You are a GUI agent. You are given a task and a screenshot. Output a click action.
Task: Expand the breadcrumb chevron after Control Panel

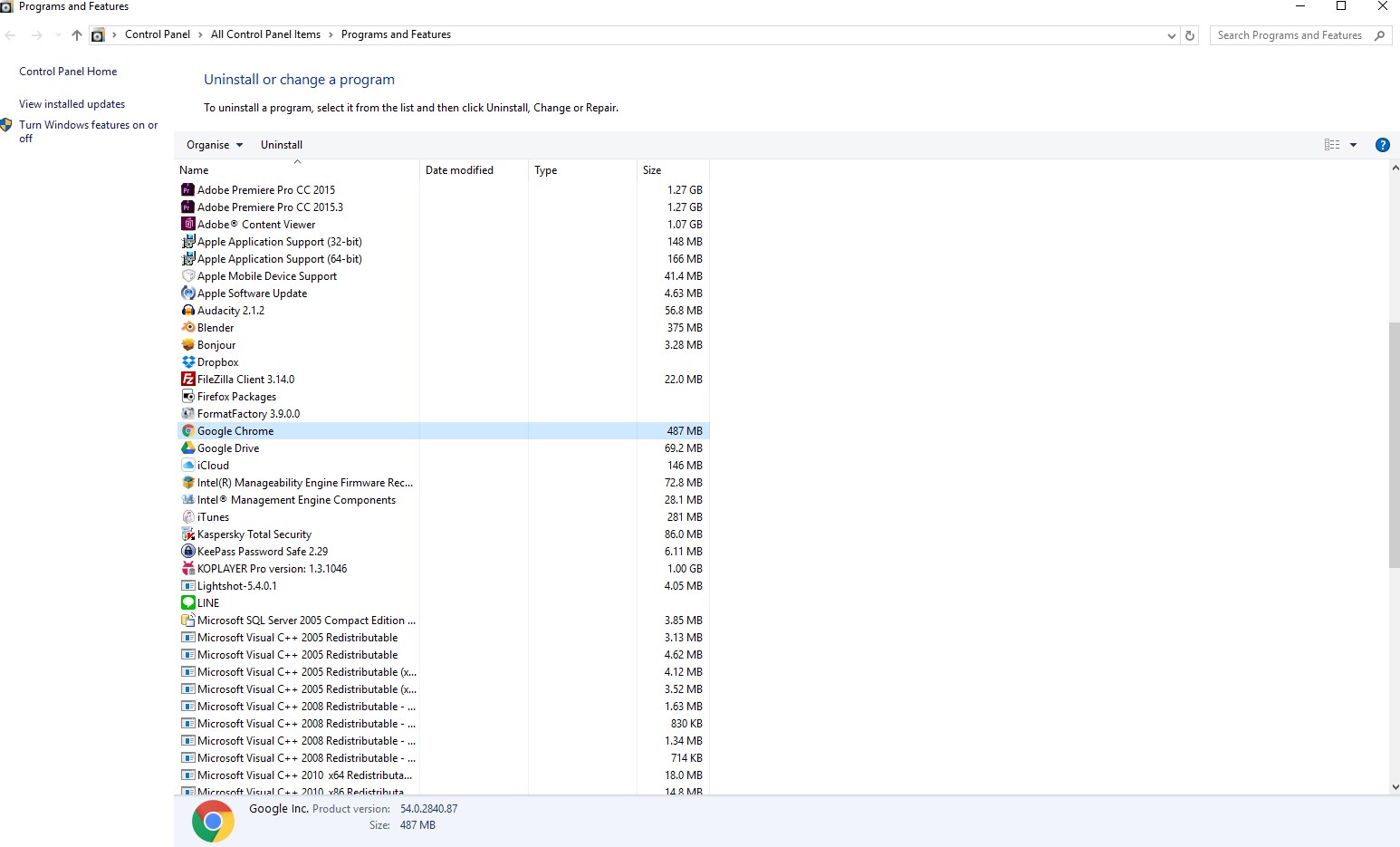pos(200,35)
